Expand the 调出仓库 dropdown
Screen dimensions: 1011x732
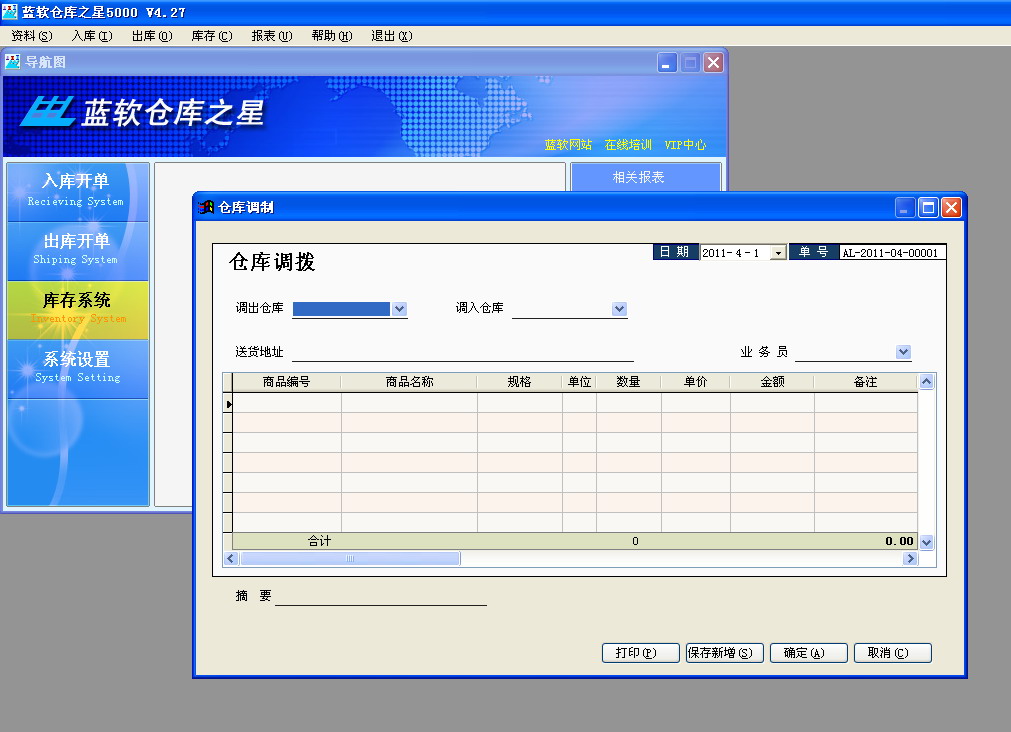400,310
